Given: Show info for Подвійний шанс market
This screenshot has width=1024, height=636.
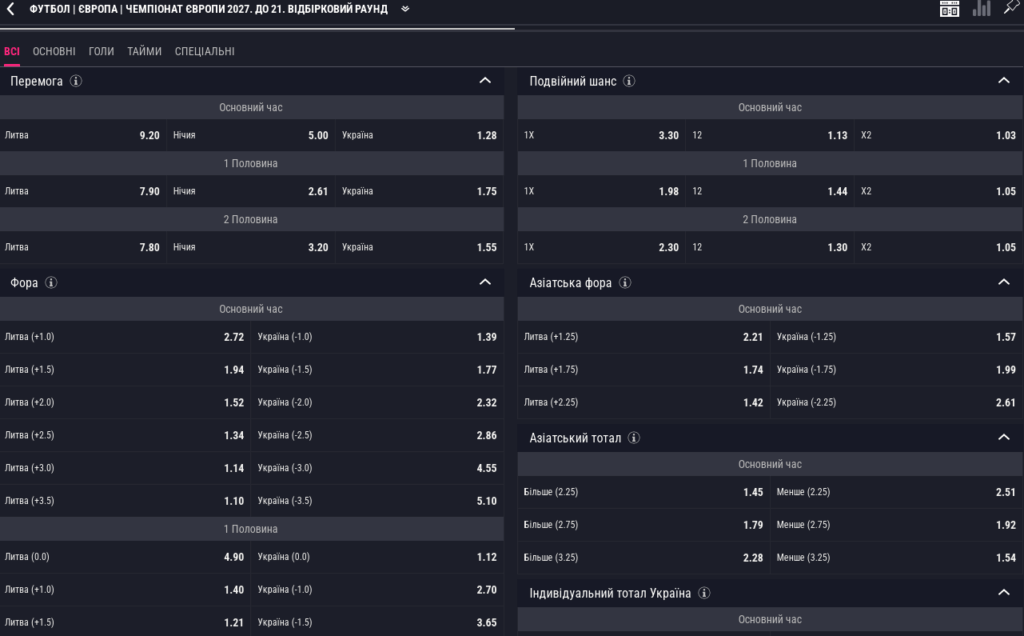Looking at the screenshot, I should click(x=630, y=81).
